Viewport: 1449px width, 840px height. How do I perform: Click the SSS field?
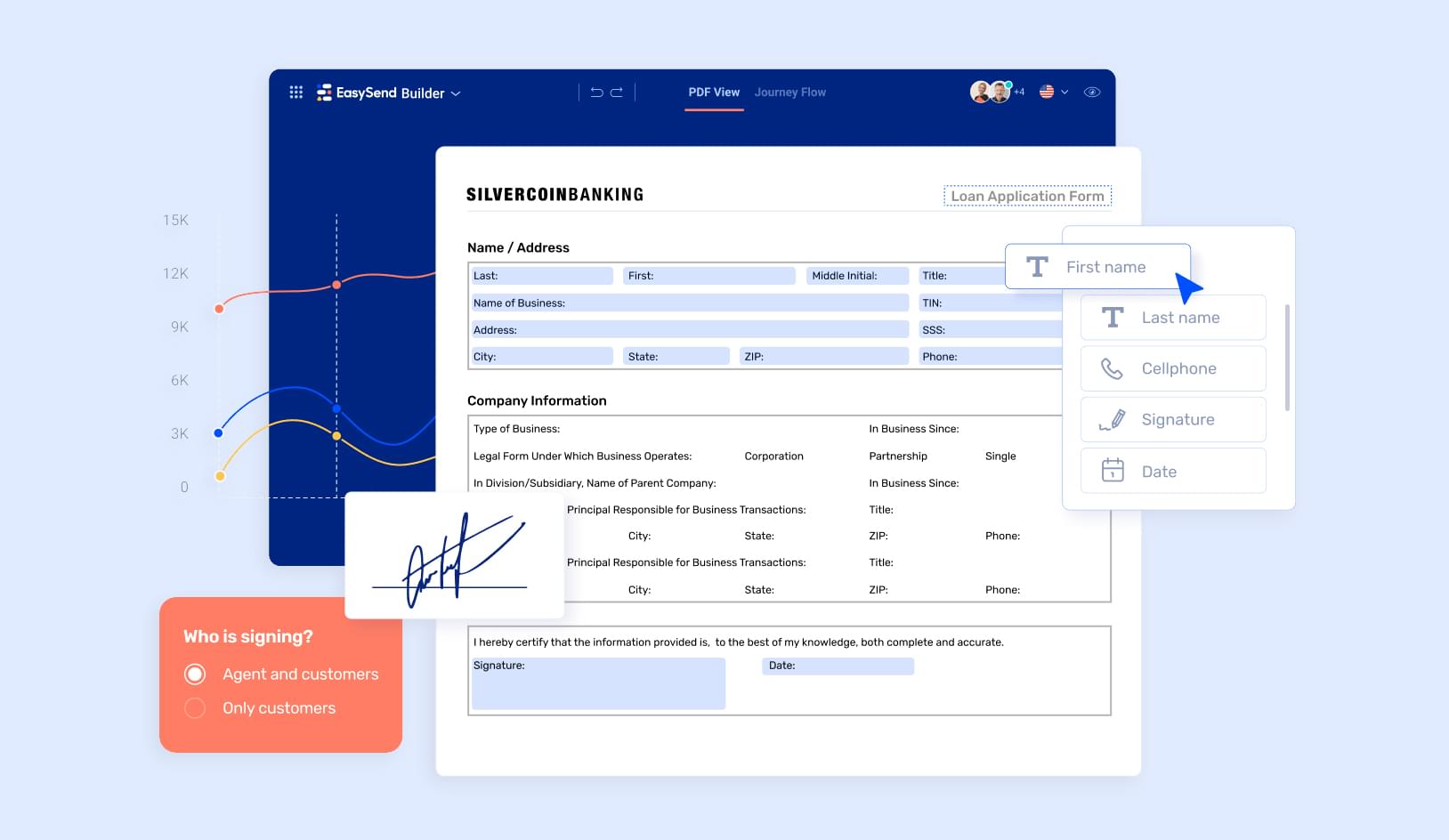pyautogui.click(x=990, y=329)
